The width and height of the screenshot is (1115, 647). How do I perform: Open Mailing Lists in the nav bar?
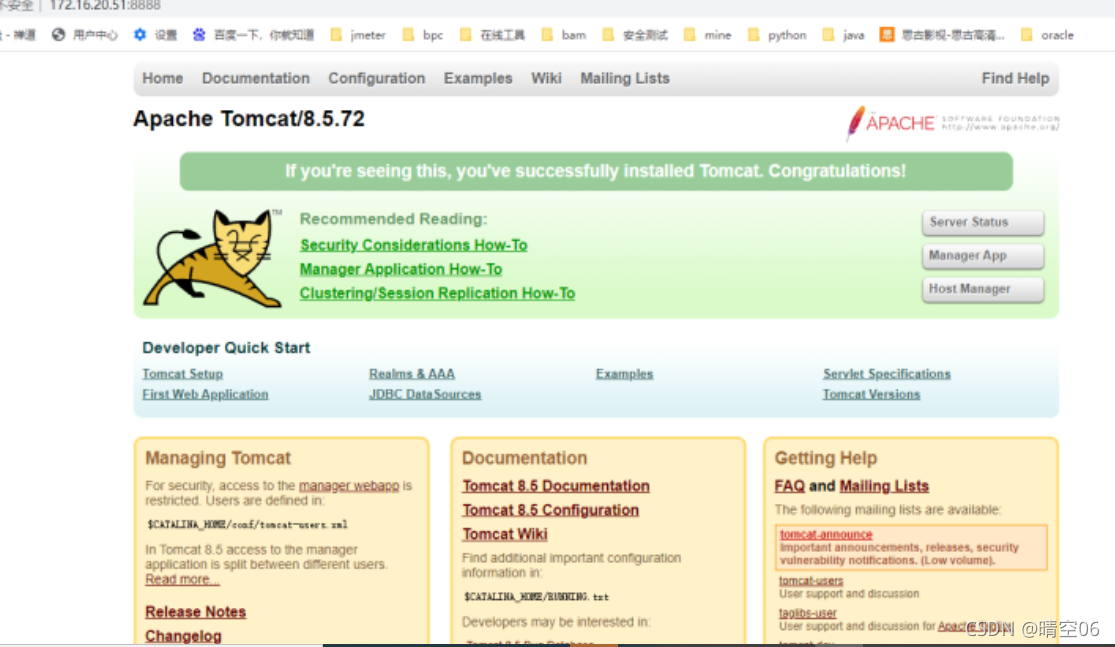click(x=625, y=78)
